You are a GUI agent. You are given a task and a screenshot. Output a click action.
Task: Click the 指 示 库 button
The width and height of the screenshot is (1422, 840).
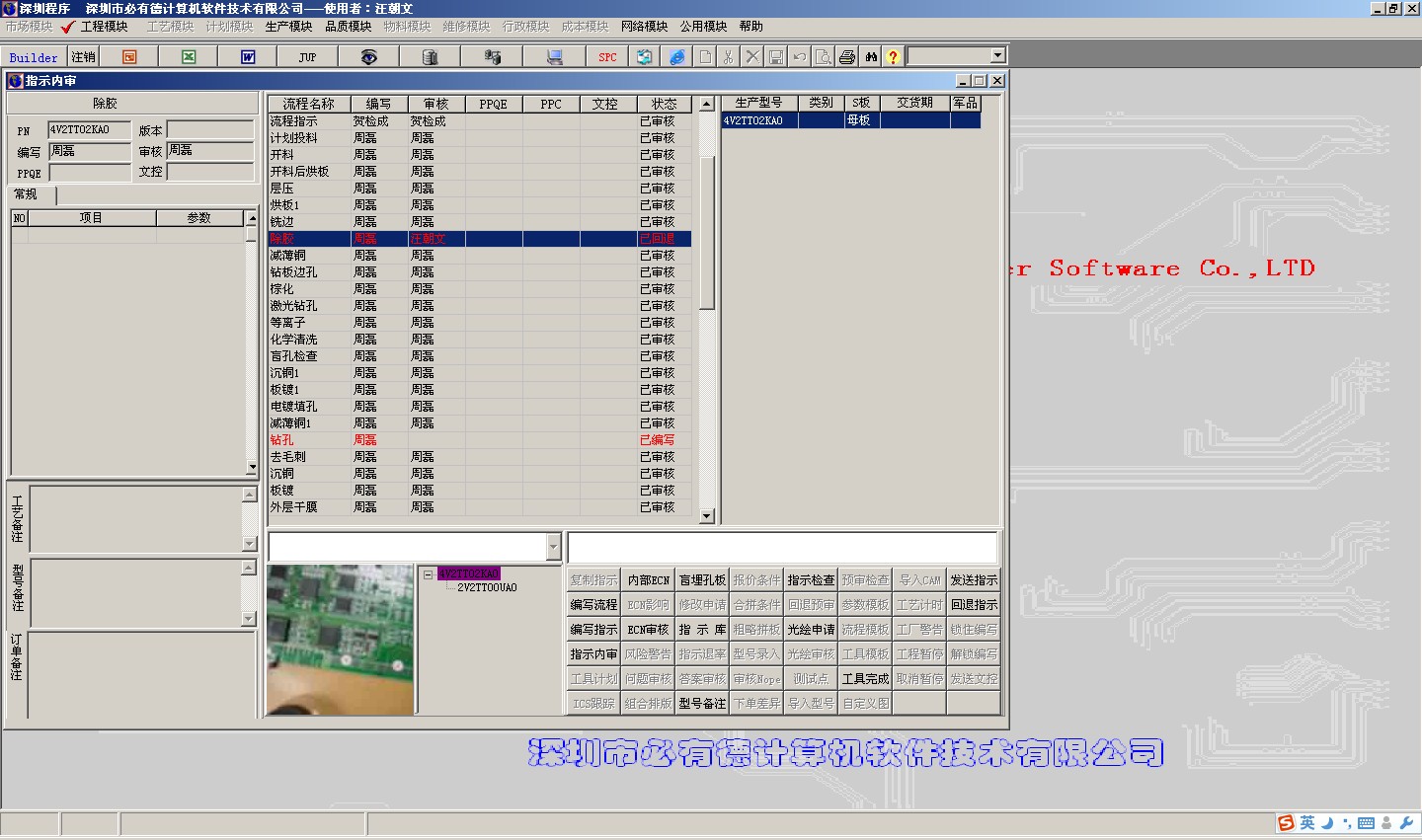(x=702, y=630)
